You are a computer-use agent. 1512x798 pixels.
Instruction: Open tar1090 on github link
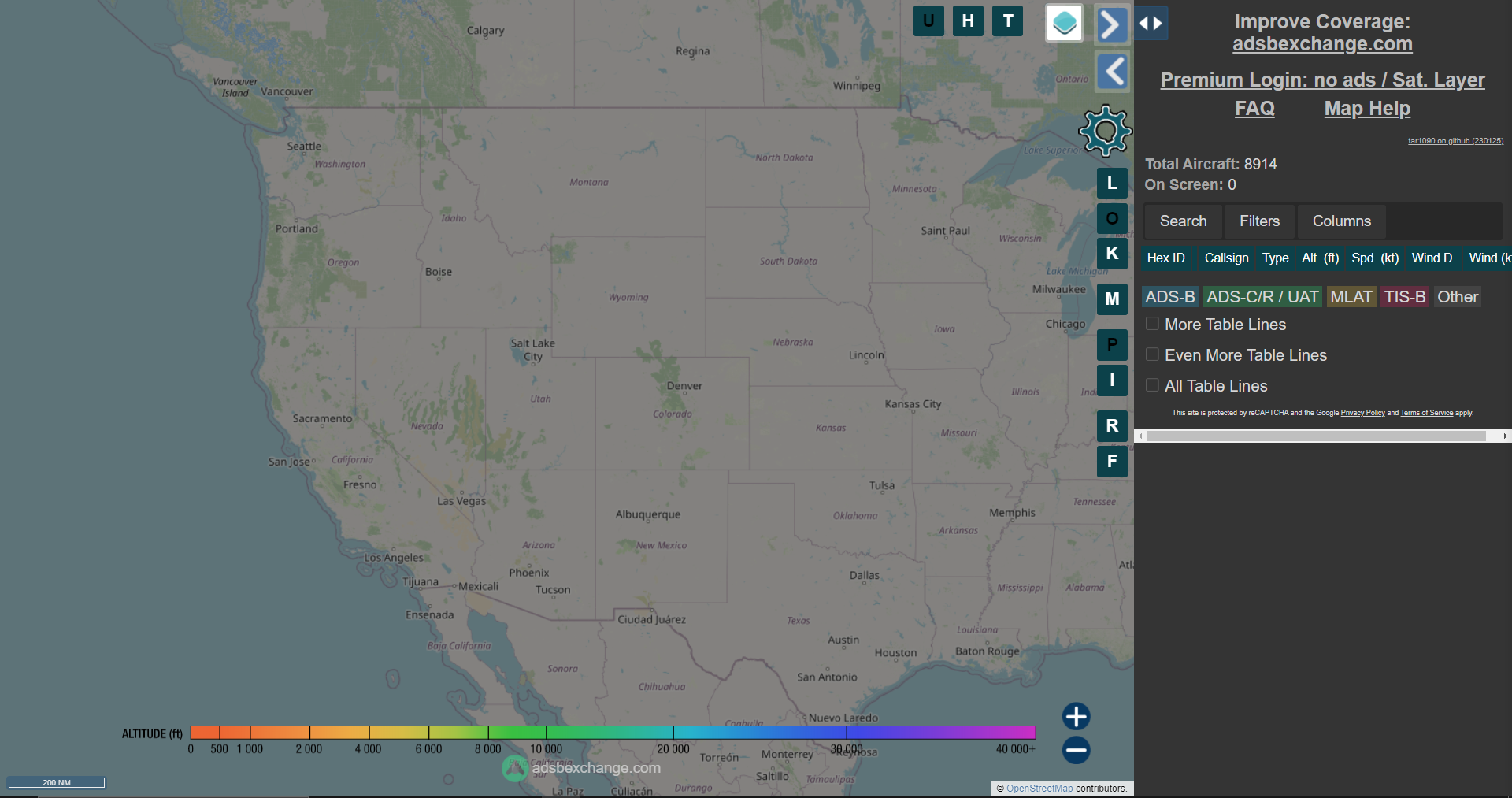1455,141
